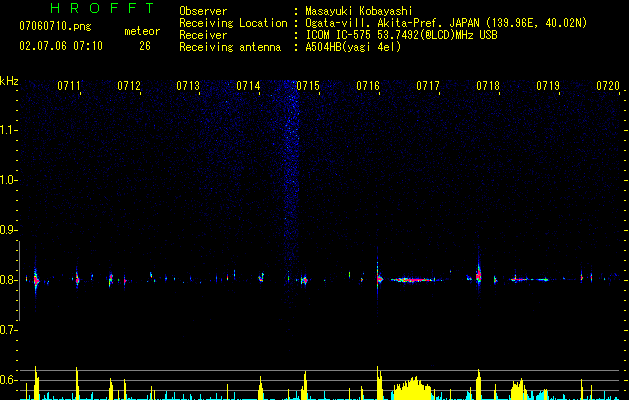The image size is (629, 400).
Task: Click the 0714 time marker
Action: tap(248, 86)
